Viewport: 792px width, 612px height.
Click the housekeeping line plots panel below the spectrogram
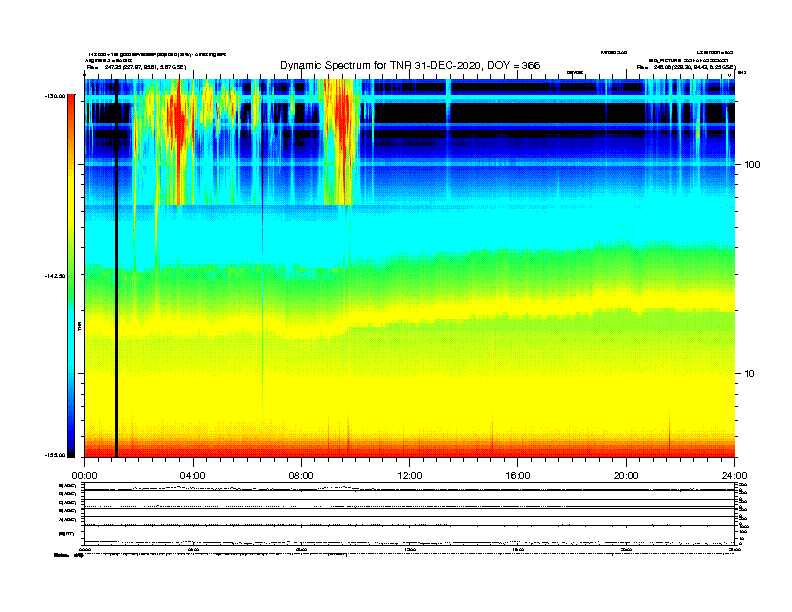[410, 513]
